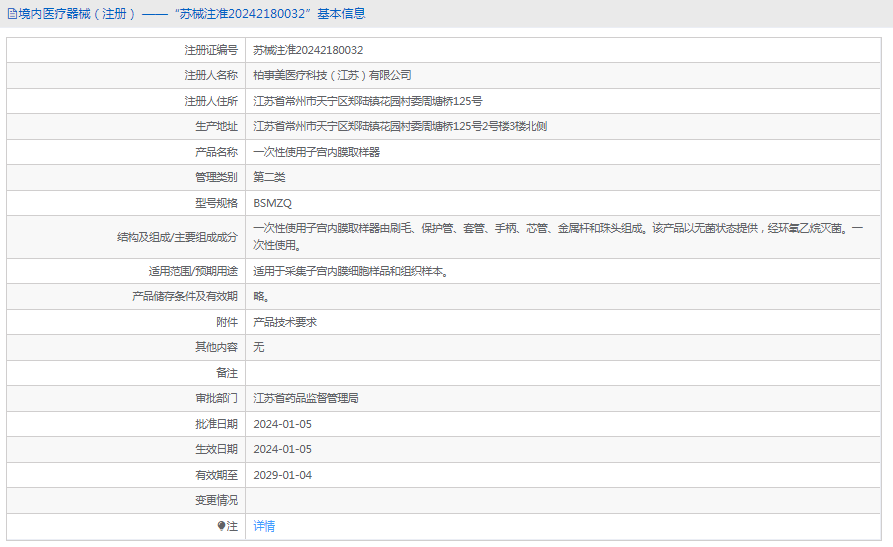Select intended use text 适用于采集子宫内膜细胞样品和组织样本

pyautogui.click(x=350, y=271)
